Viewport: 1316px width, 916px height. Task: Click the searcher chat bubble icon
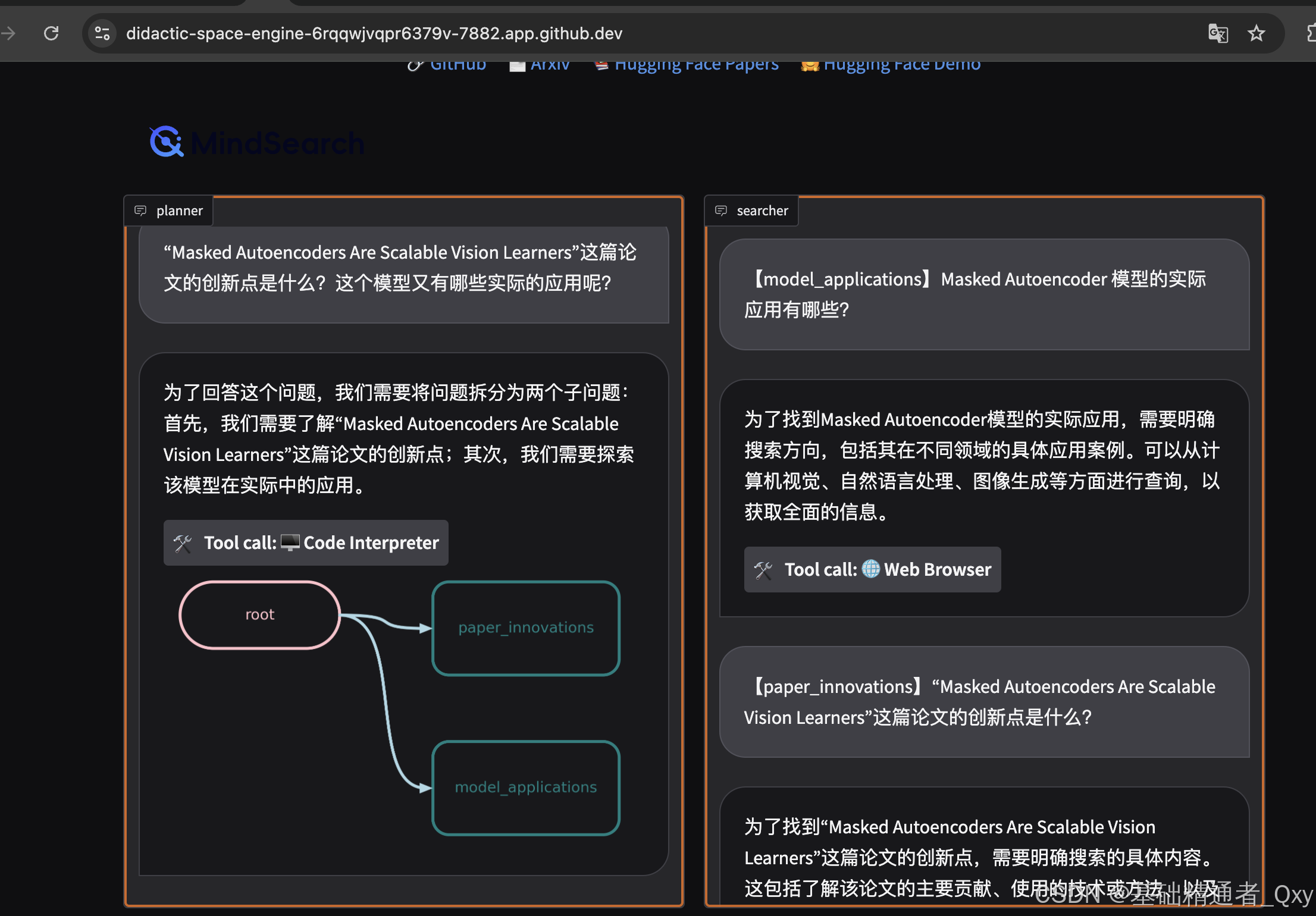click(721, 211)
